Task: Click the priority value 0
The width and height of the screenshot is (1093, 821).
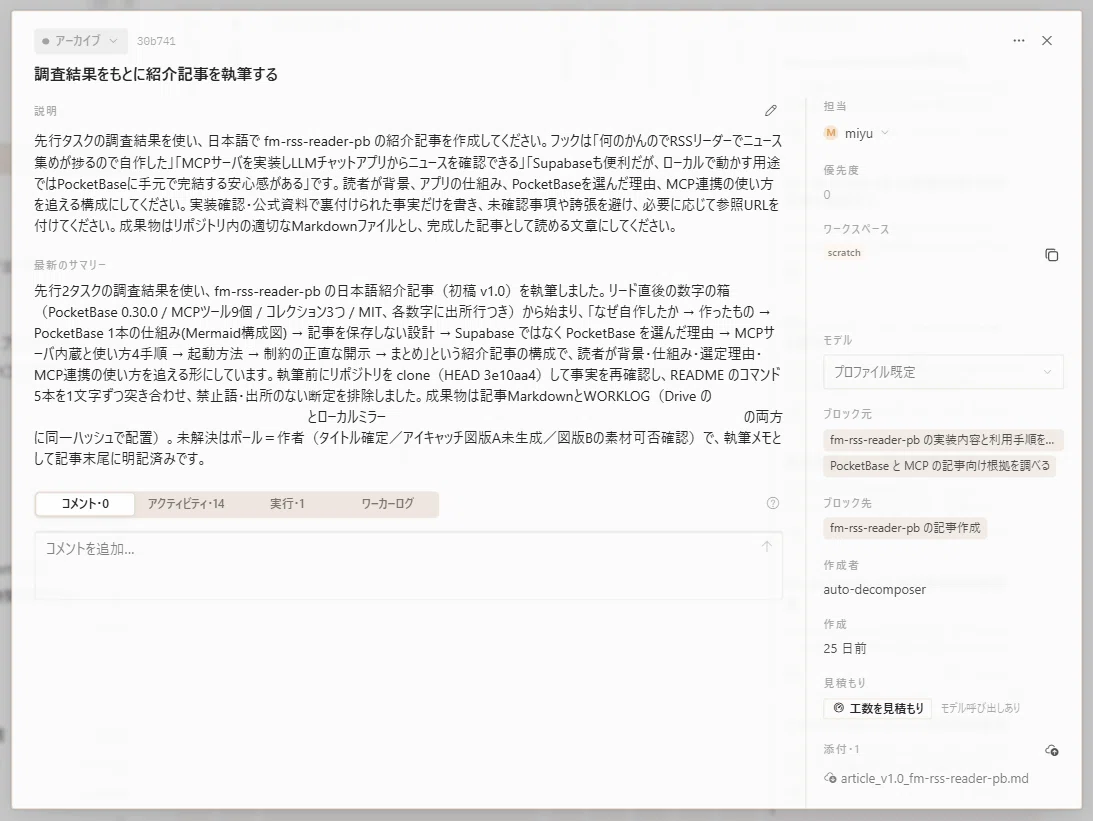Action: pyautogui.click(x=827, y=194)
